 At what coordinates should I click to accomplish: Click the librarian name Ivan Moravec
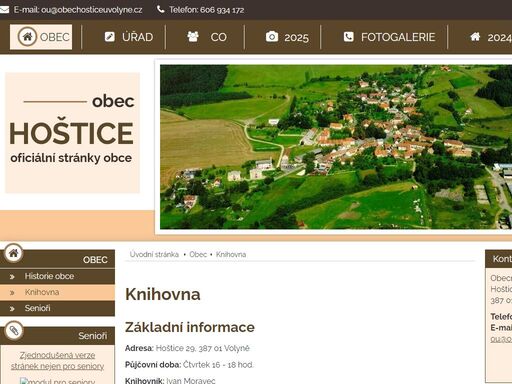[191, 381]
